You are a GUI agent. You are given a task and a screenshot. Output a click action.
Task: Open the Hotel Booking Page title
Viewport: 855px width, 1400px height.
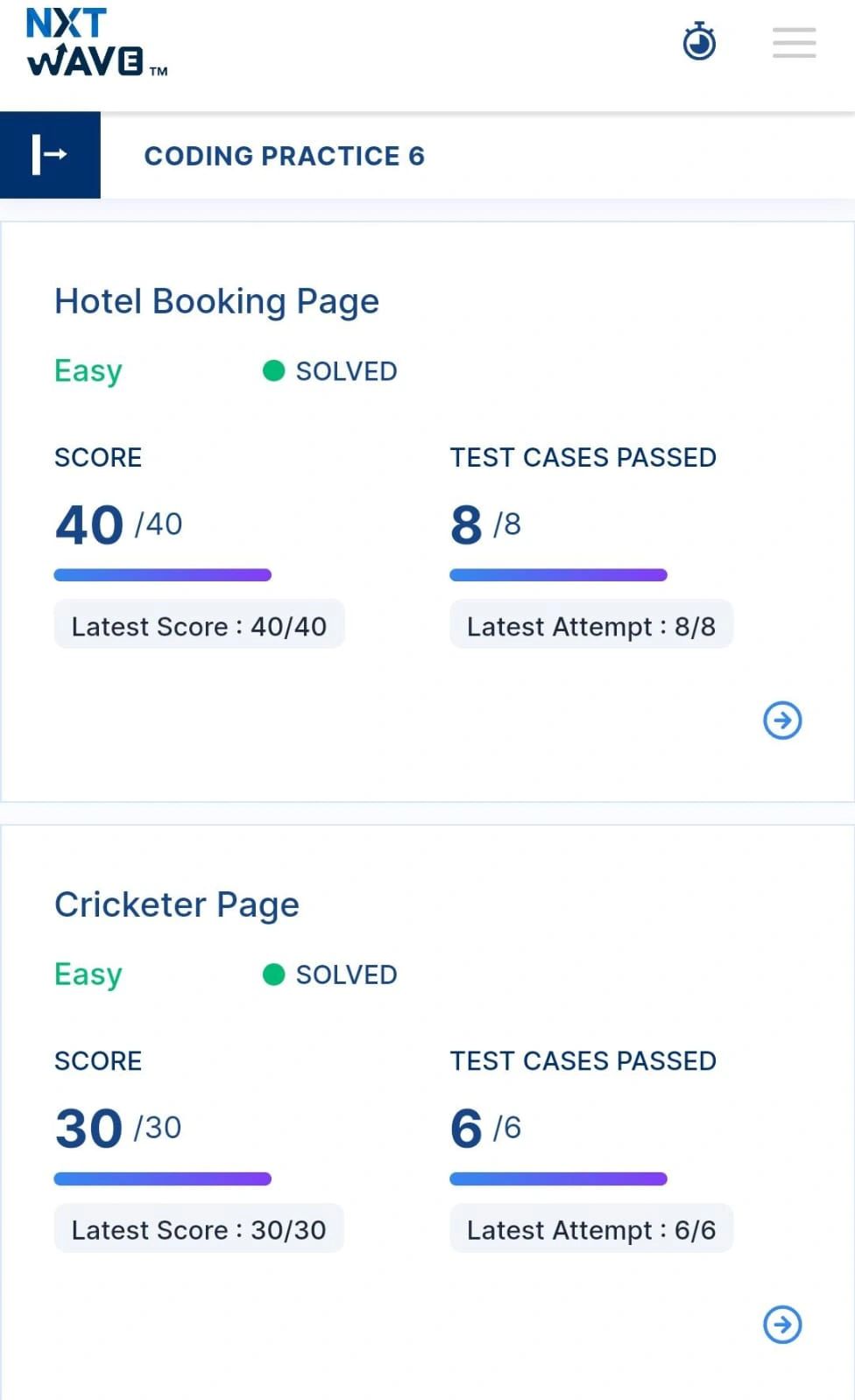tap(216, 301)
